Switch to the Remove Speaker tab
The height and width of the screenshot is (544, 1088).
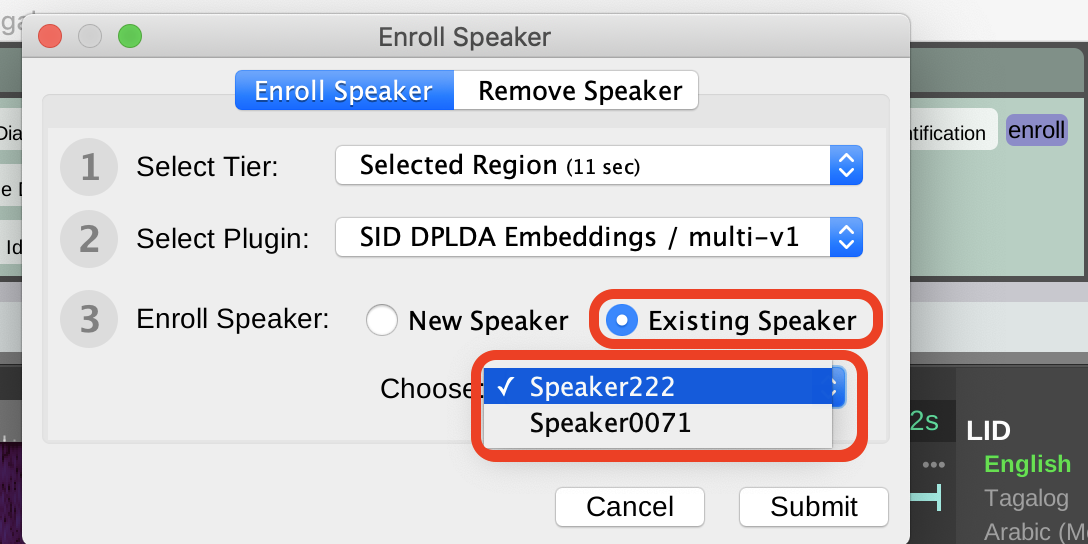(579, 91)
